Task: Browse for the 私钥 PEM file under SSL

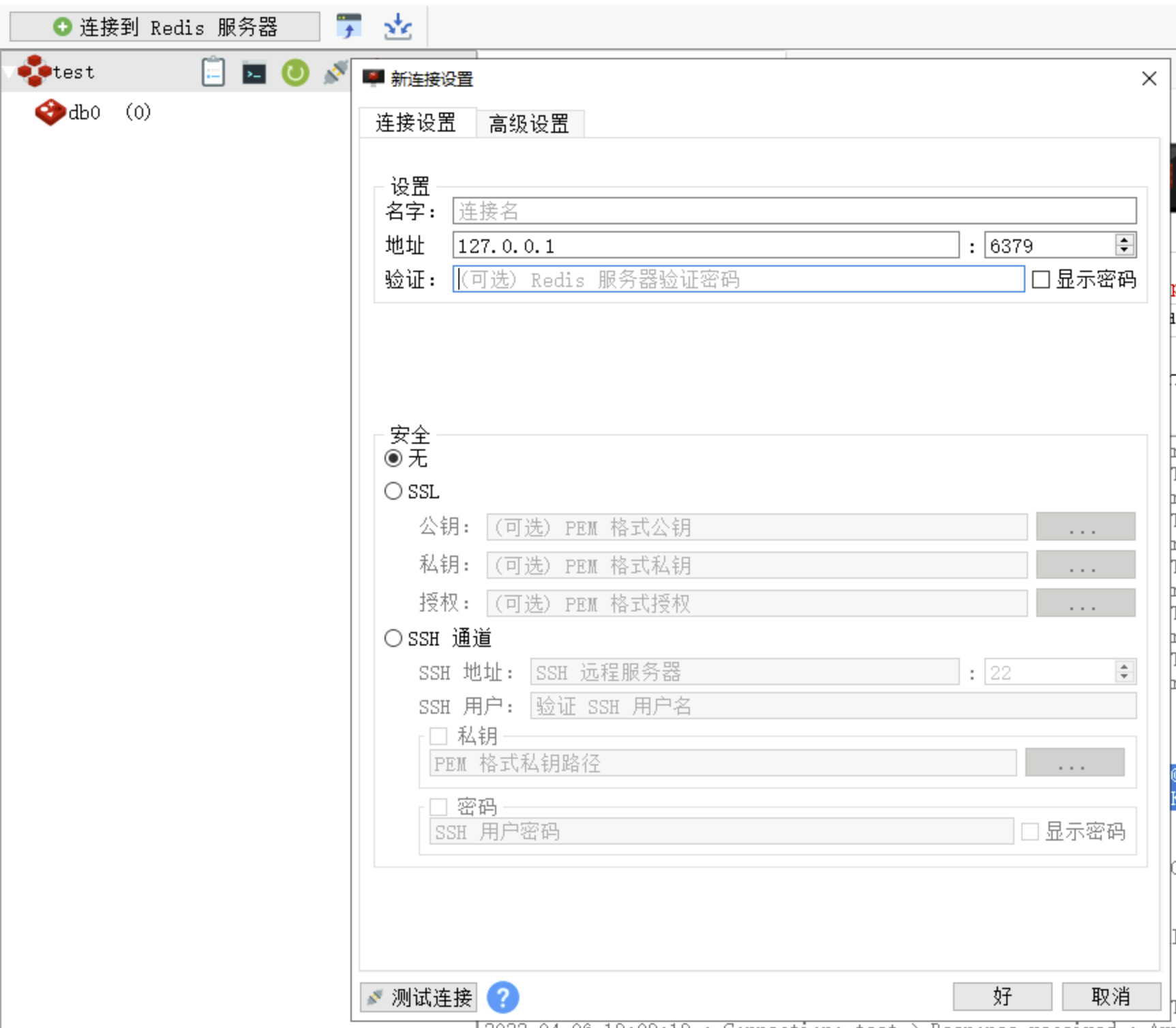Action: click(1086, 565)
